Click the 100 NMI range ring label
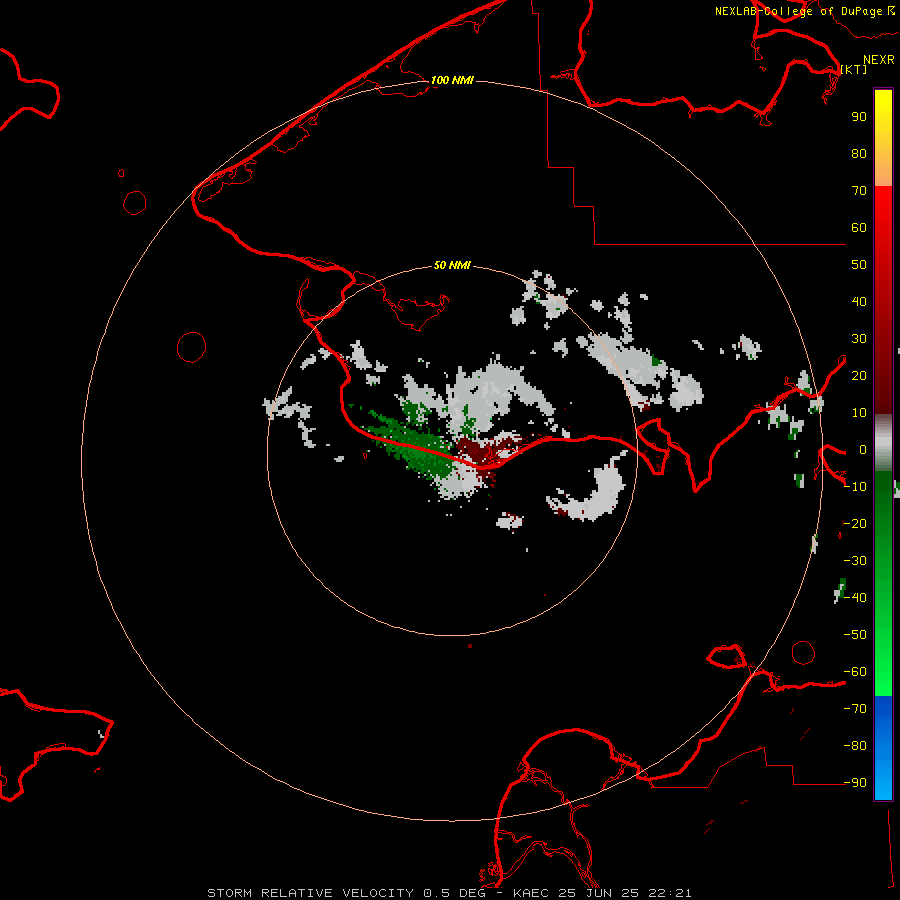 coord(452,80)
